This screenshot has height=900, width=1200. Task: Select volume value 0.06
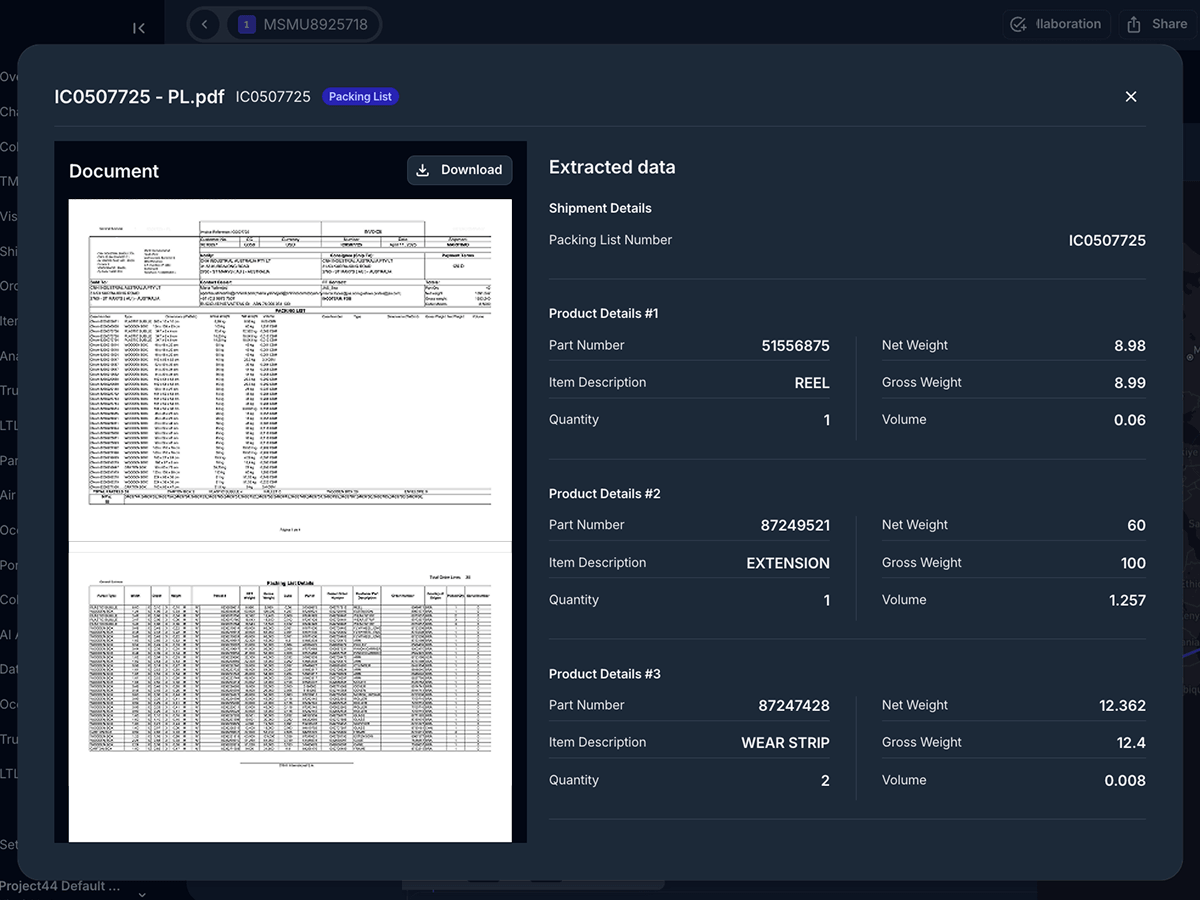(x=1130, y=420)
